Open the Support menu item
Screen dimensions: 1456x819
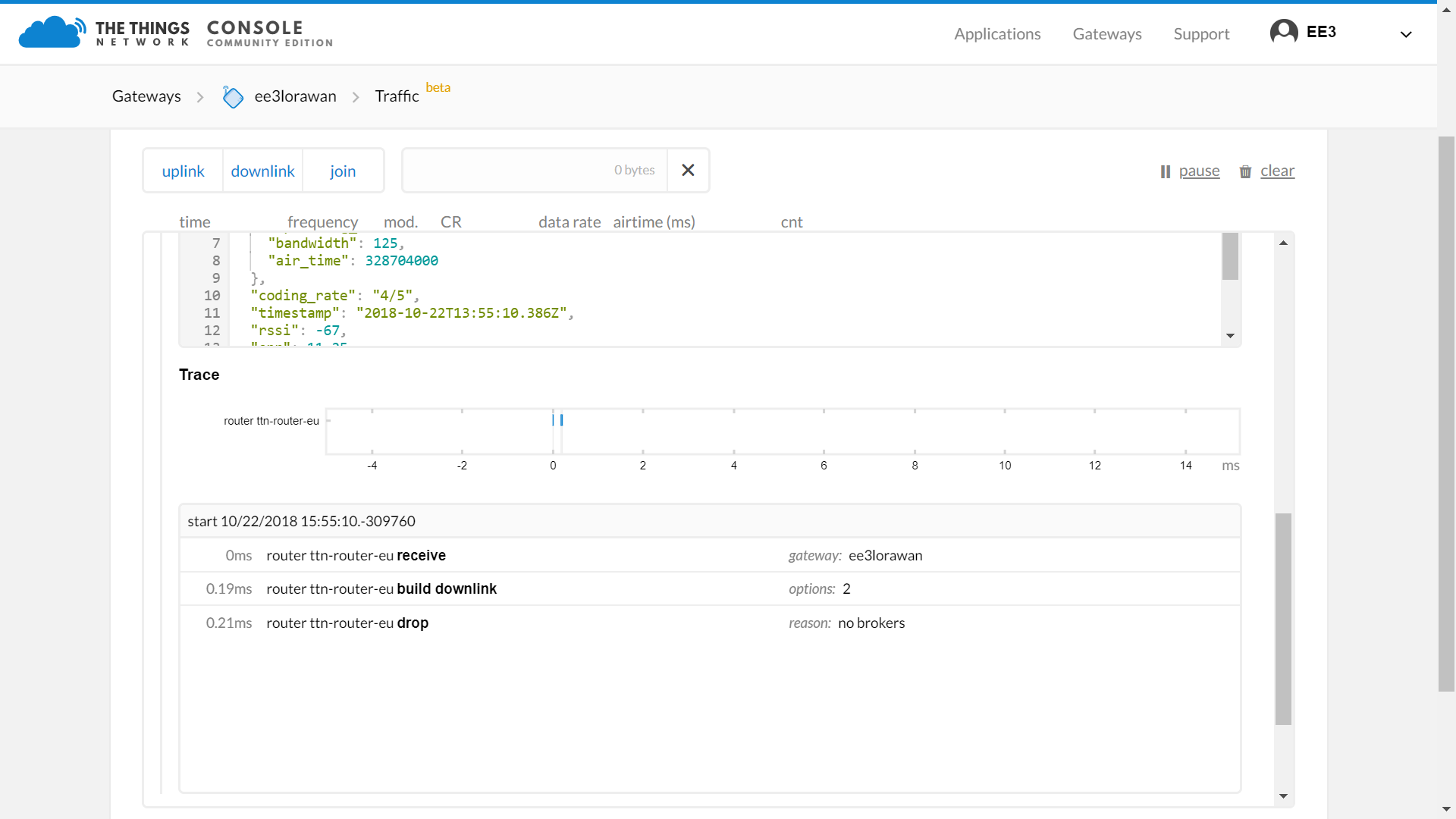(1200, 34)
